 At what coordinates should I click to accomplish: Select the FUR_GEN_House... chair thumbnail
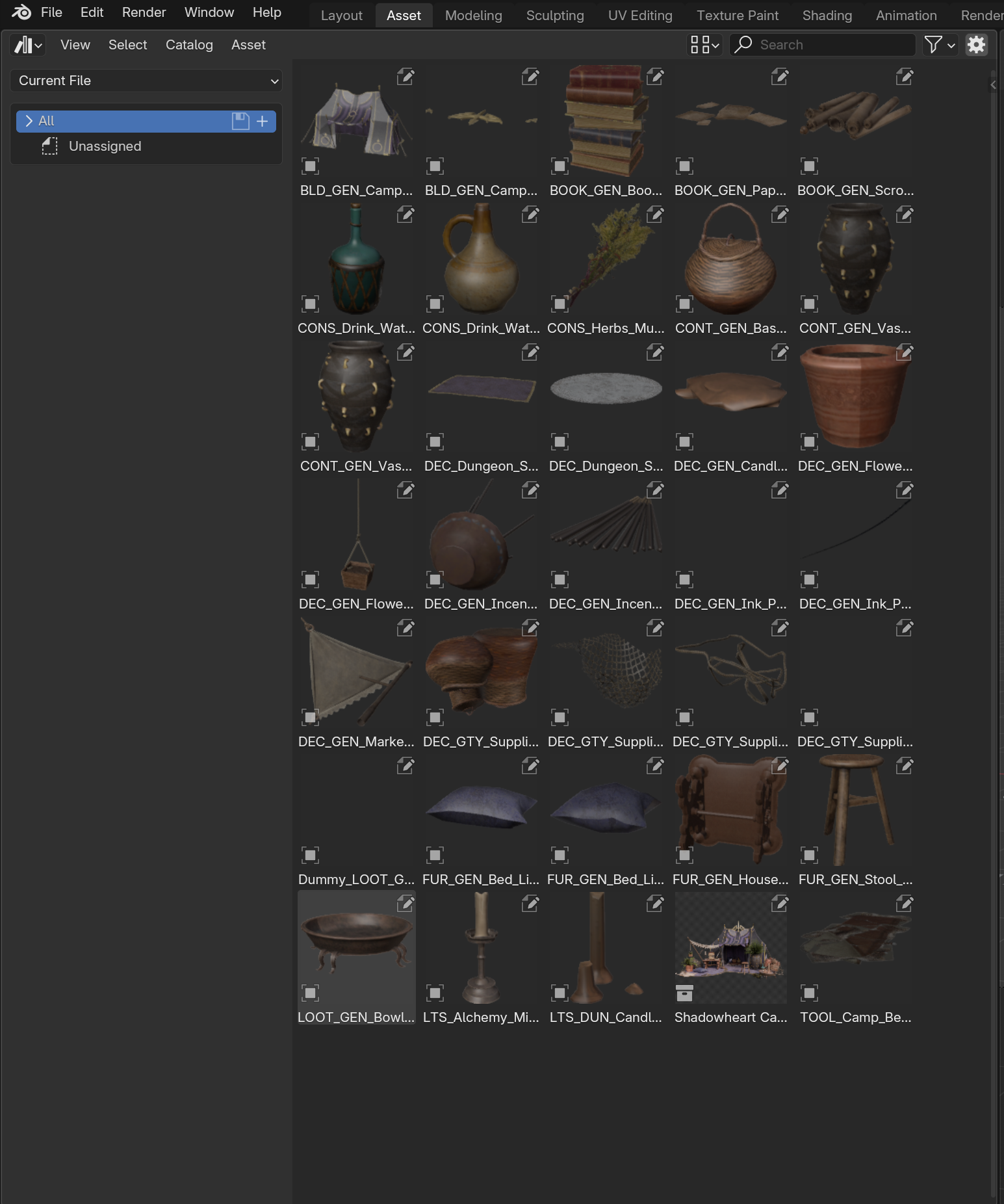(730, 810)
